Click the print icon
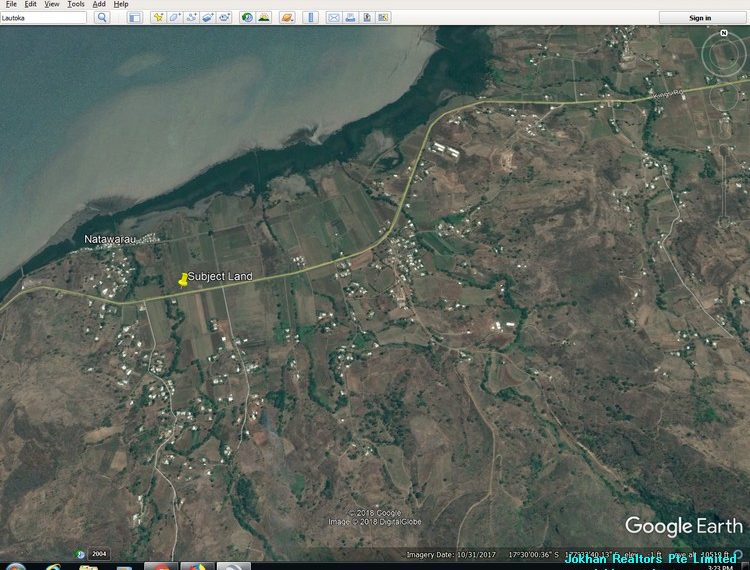The height and width of the screenshot is (570, 750). 350,18
